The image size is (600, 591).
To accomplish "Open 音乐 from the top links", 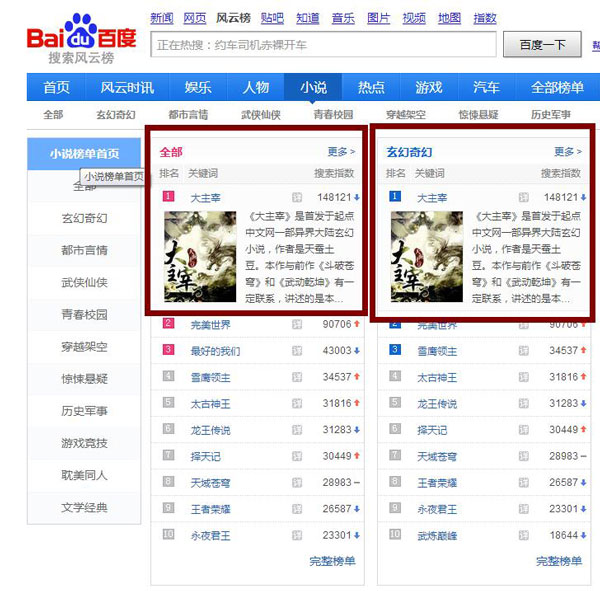I will 343,18.
